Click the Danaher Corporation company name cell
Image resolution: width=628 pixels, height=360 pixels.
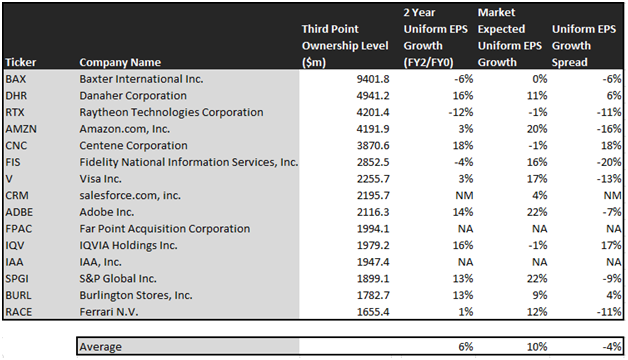click(x=133, y=96)
